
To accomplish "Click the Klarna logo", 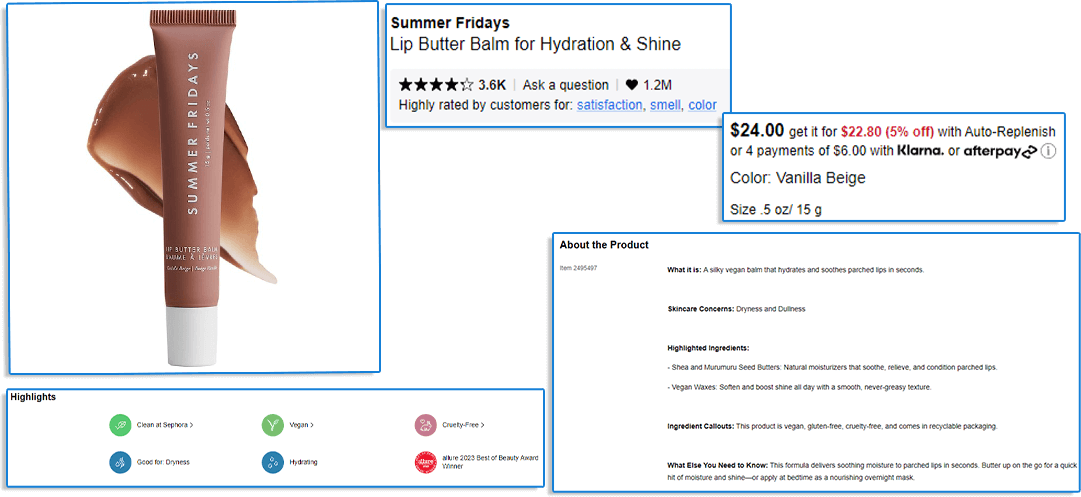I will [920, 150].
